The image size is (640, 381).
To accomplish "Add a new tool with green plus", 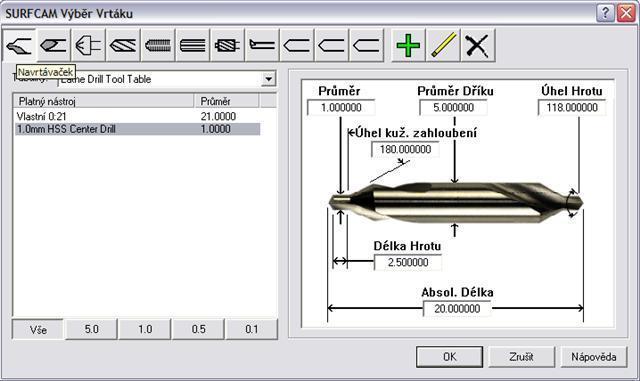I will tap(408, 45).
